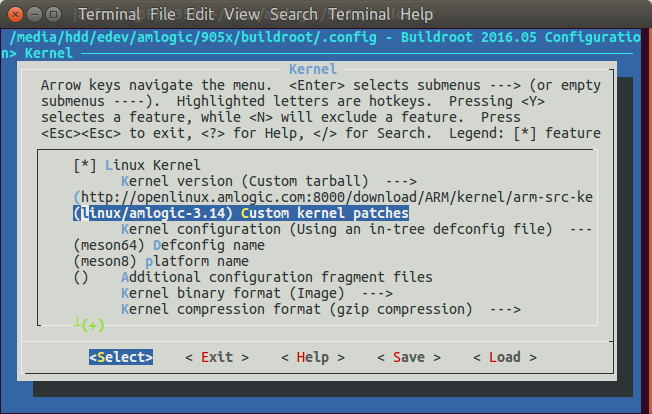Click the < Exit > button
Screen dimensions: 652x414
click(217, 357)
